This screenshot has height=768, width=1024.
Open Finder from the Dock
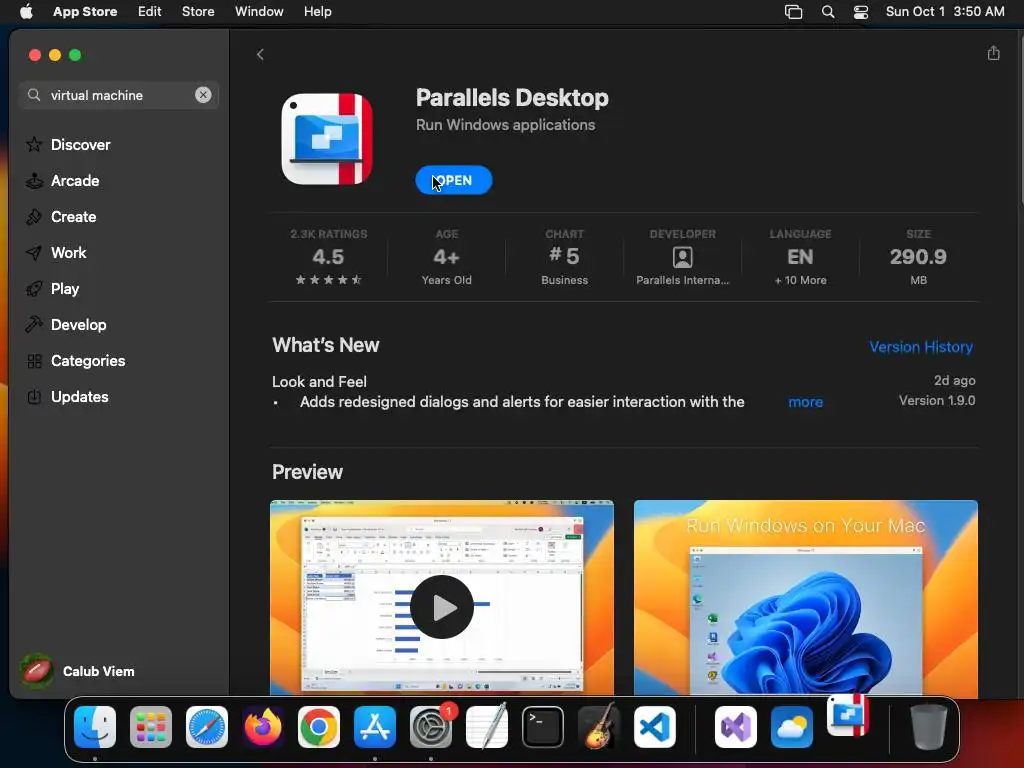(x=95, y=727)
